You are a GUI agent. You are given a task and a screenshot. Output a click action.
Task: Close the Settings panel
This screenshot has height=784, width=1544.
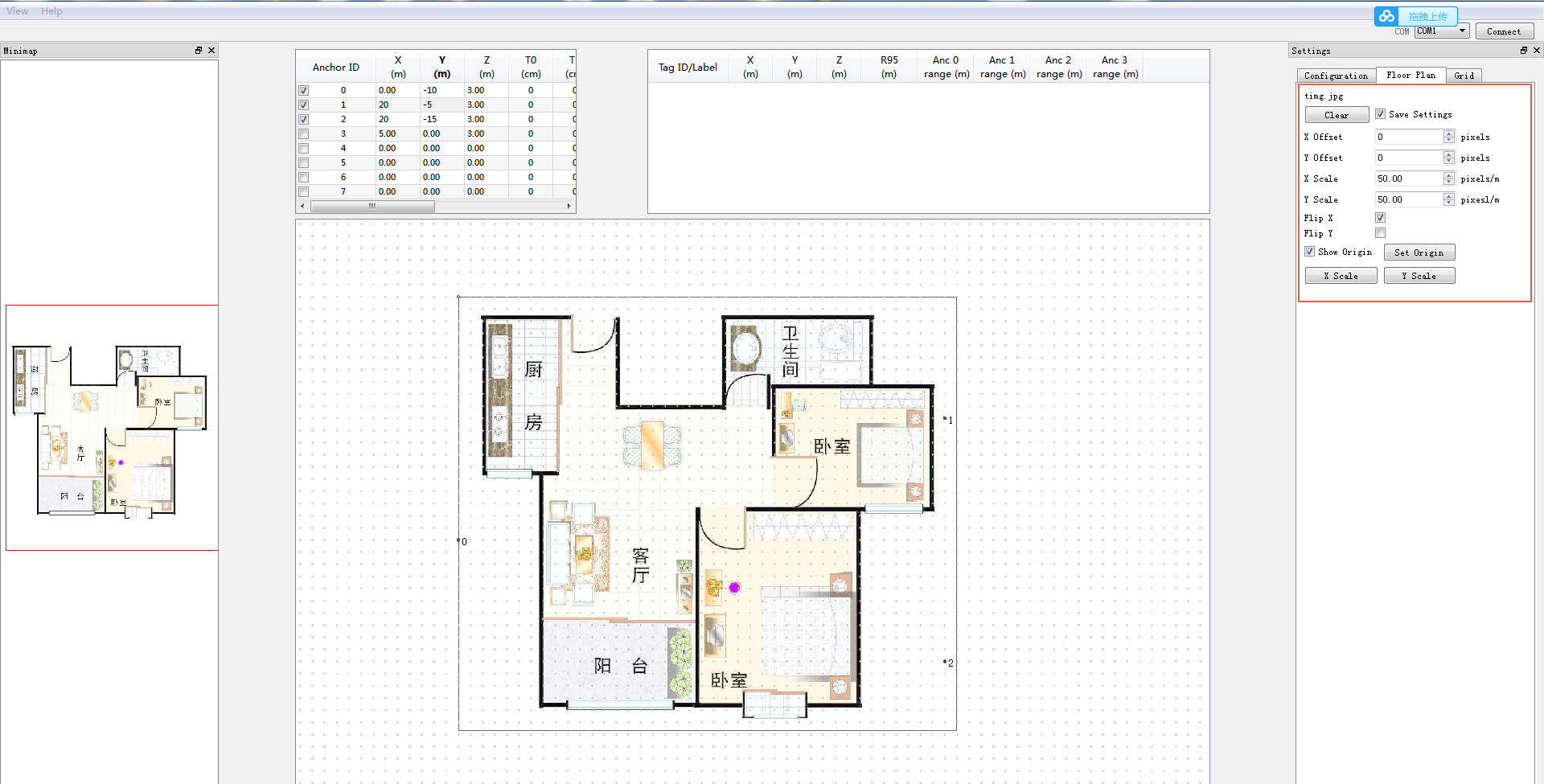(x=1536, y=51)
